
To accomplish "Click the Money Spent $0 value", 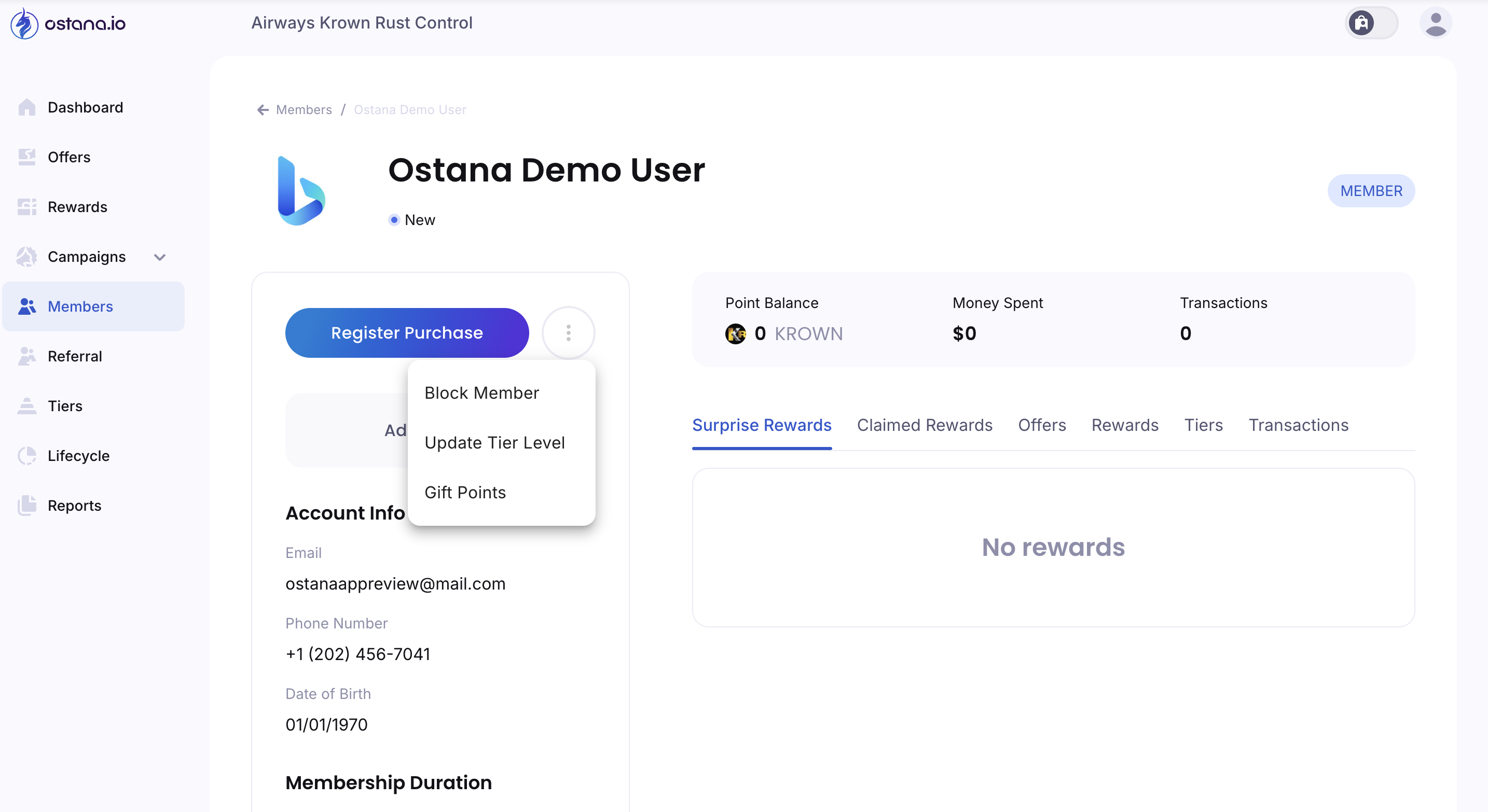I will tap(965, 333).
